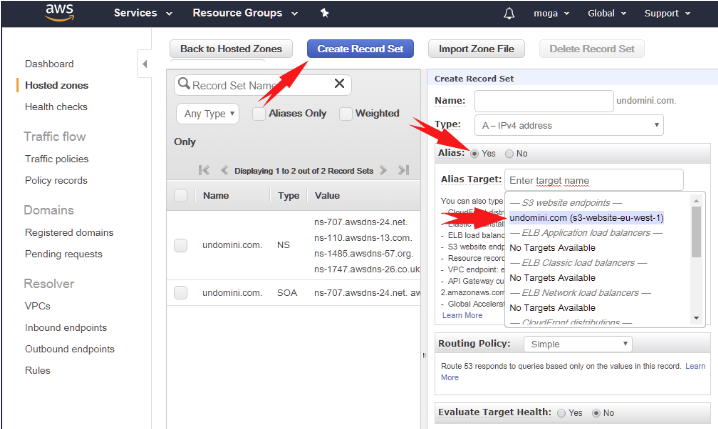Screen dimensions: 718x429
Task: Click the SOA type cell
Action: pyautogui.click(x=287, y=293)
